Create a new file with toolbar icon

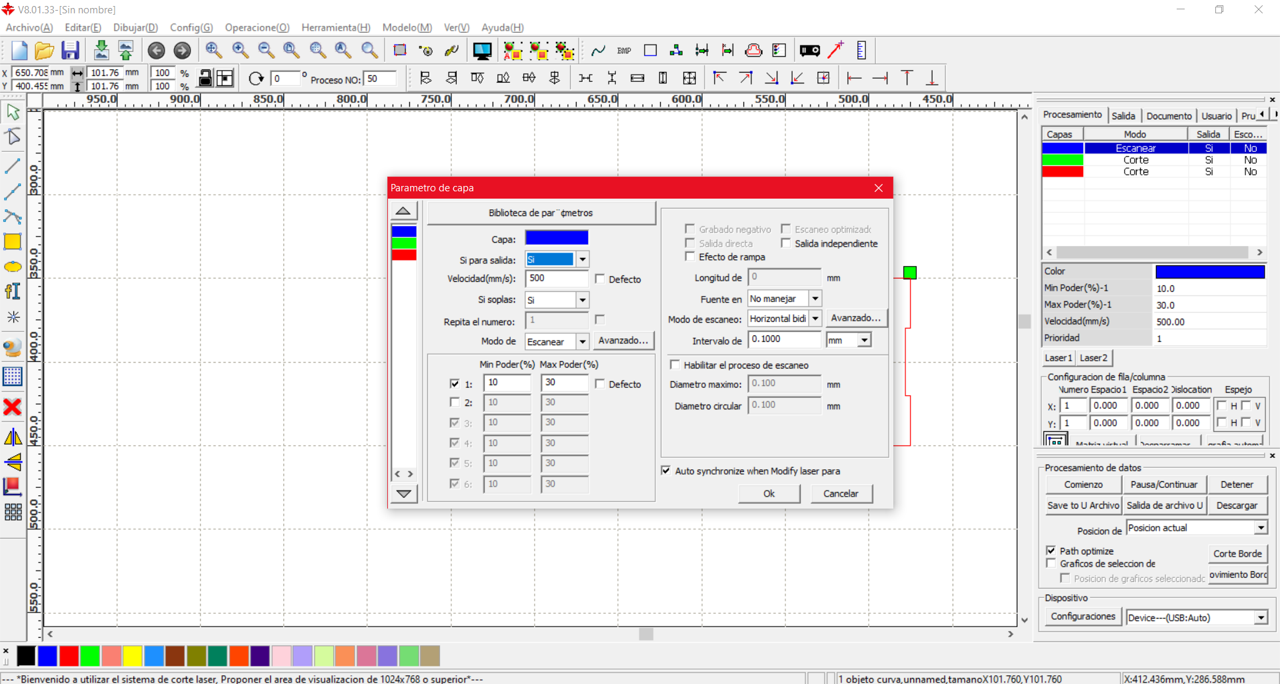click(19, 50)
